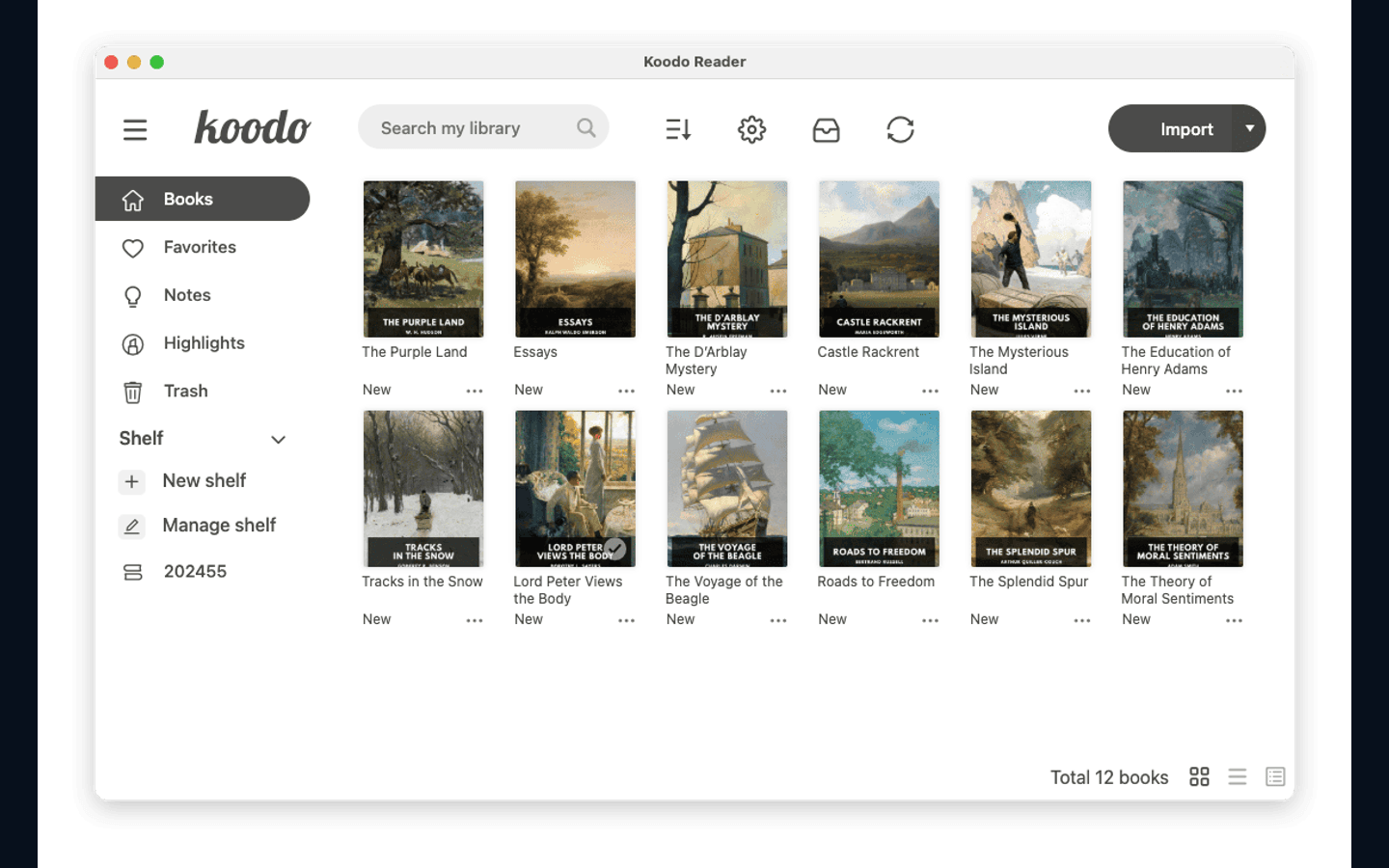Click The Purple Land title text

415,352
